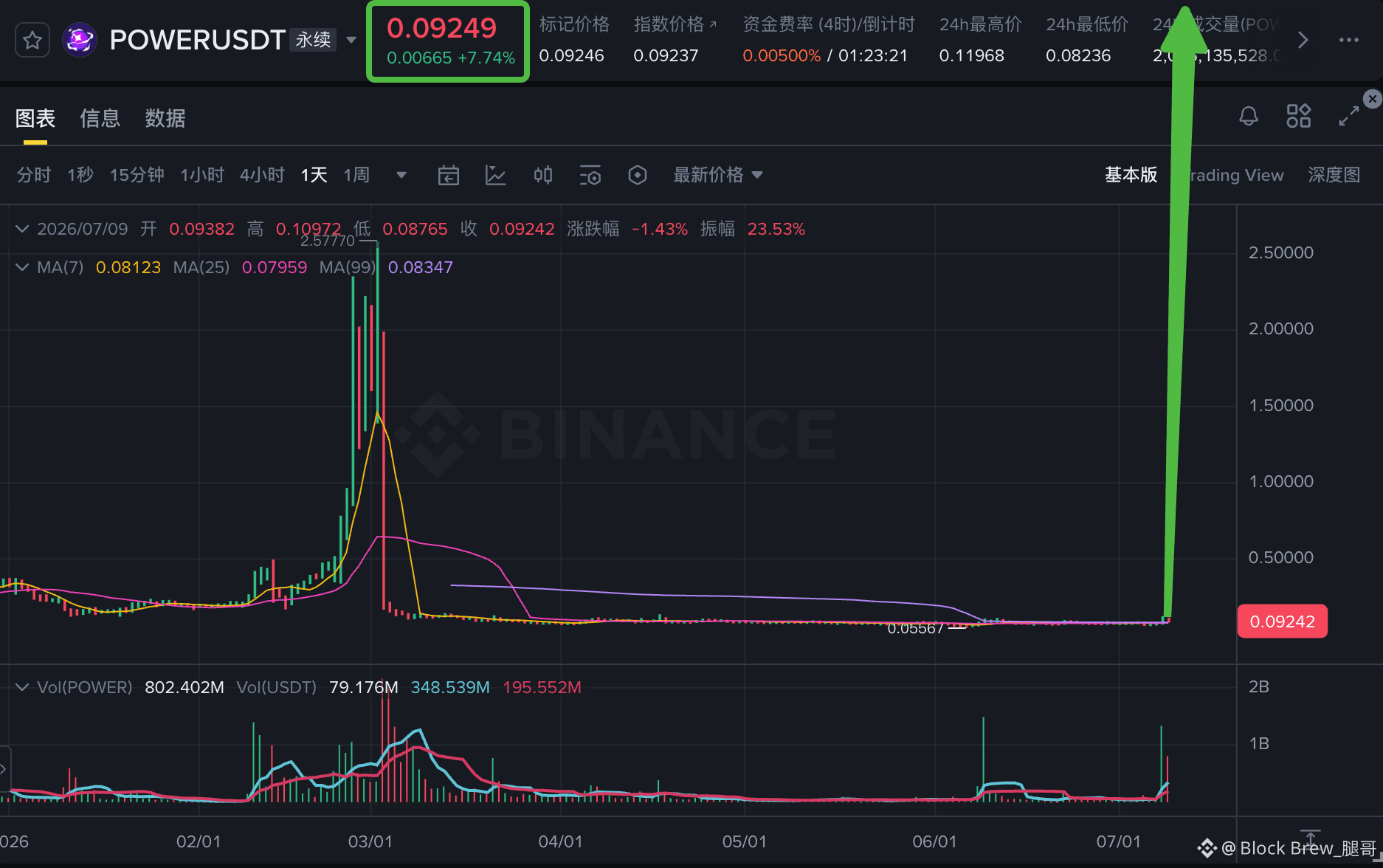Select the 4小时 interval
Screen dimensions: 1383x868
(x=262, y=175)
